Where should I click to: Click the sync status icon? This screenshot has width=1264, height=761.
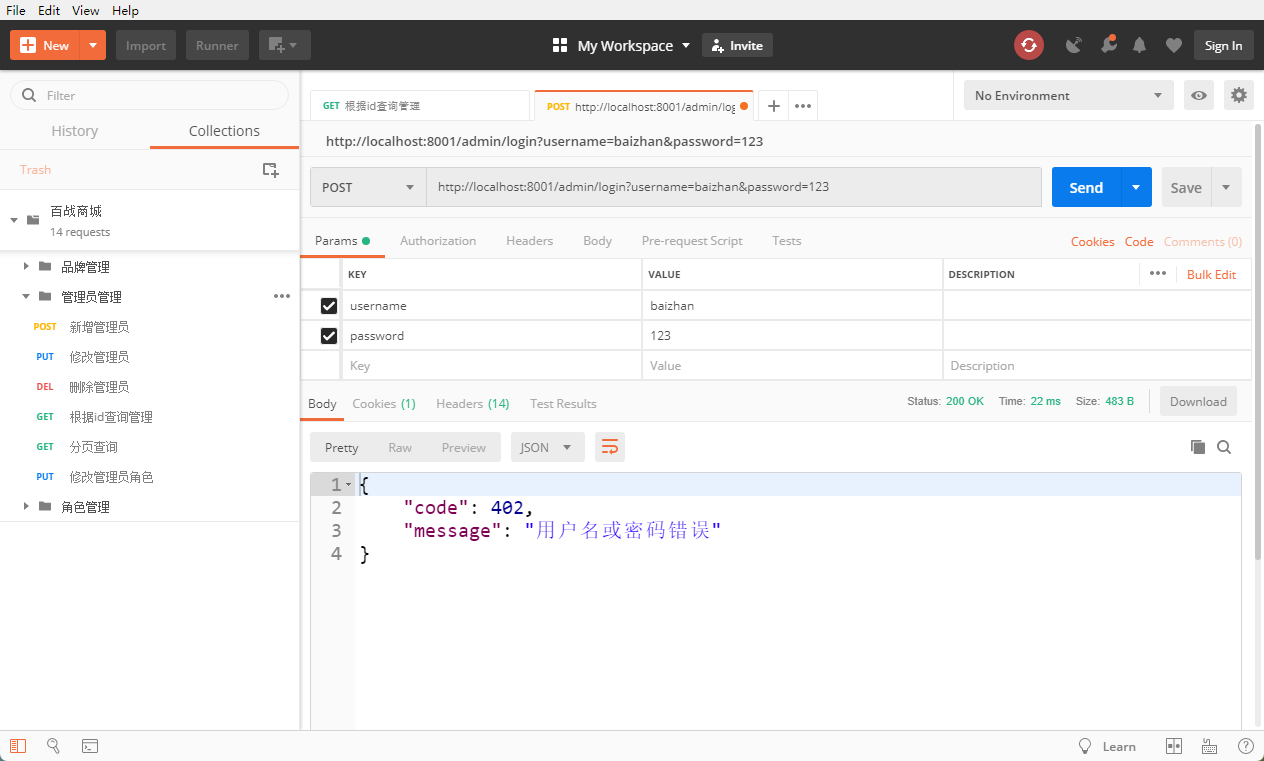click(x=1029, y=45)
